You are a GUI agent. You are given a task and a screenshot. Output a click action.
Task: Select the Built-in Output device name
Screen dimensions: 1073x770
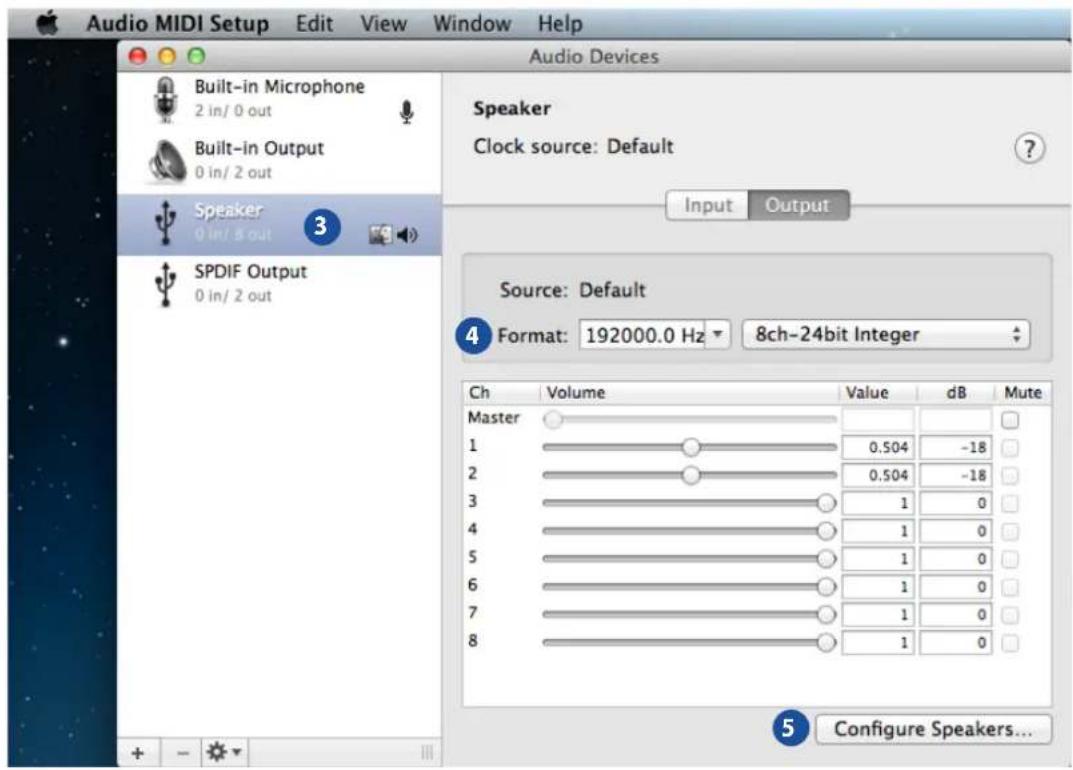point(259,149)
